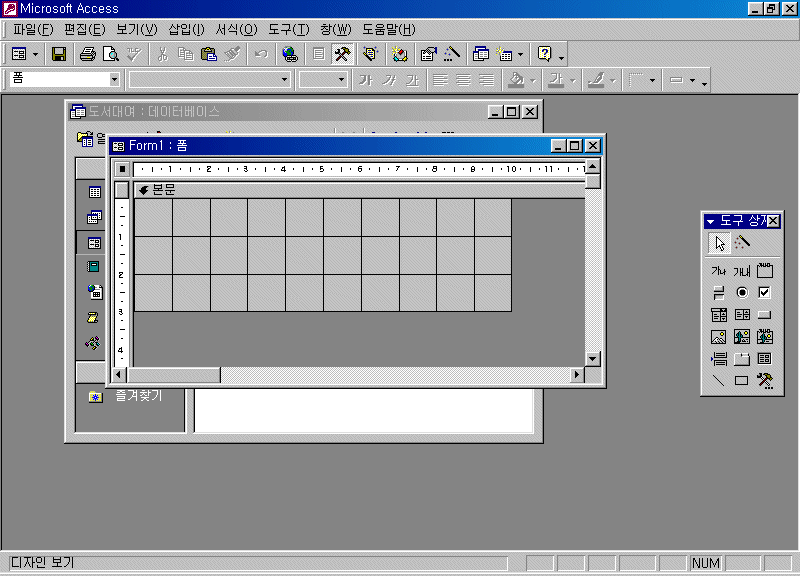Select the Rectangle tool in toolbox
Viewport: 800px width, 576px height.
742,381
